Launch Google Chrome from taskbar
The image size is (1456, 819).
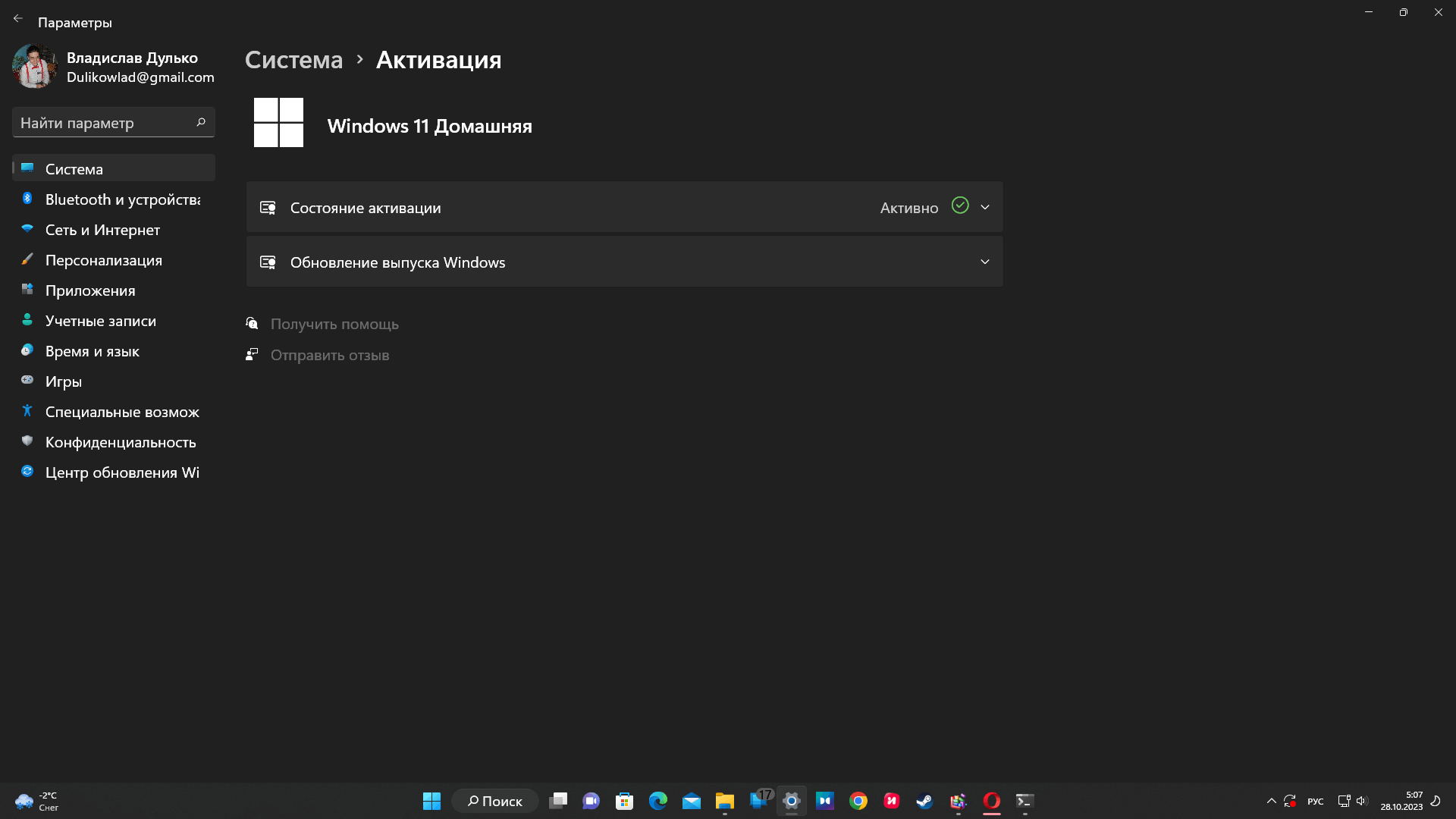point(858,801)
